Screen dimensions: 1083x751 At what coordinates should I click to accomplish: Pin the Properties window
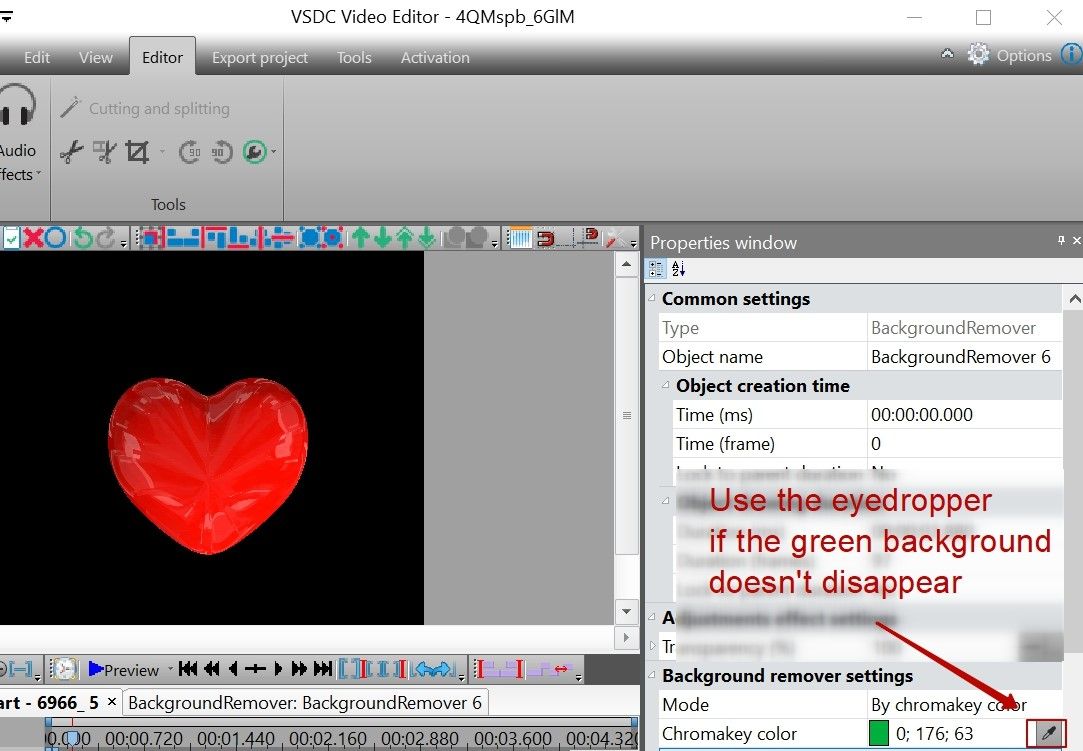[1061, 240]
